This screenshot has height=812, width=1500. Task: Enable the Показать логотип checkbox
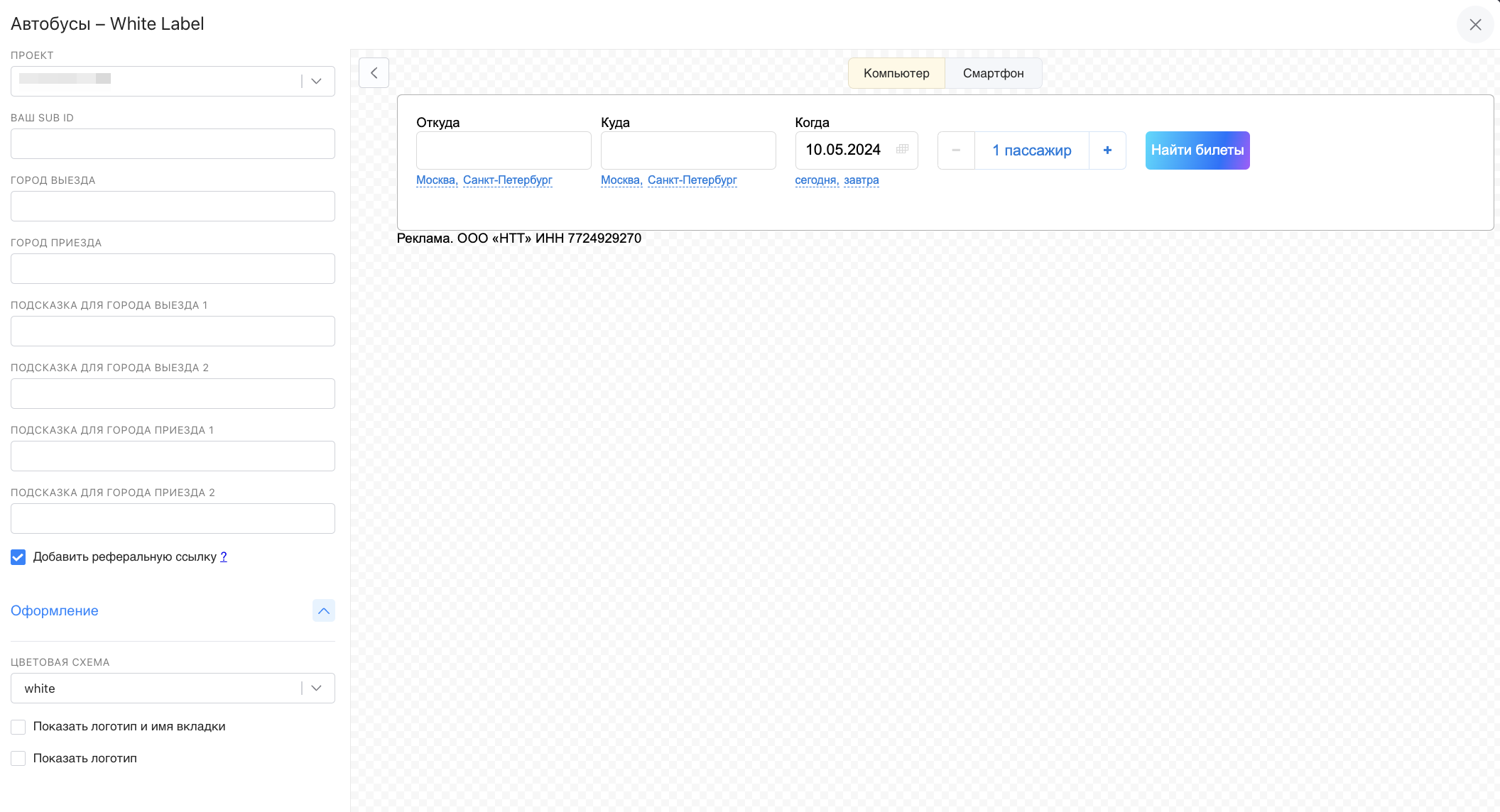coord(18,759)
